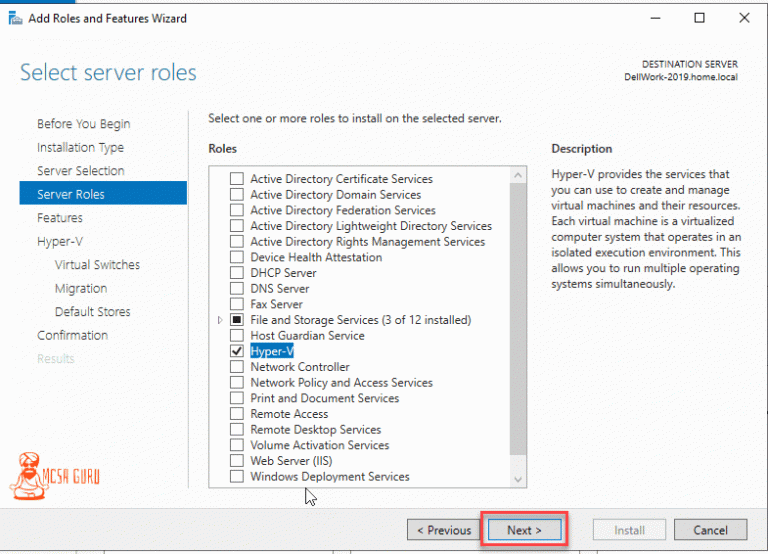Open the Features step
This screenshot has height=554, width=768.
point(60,218)
